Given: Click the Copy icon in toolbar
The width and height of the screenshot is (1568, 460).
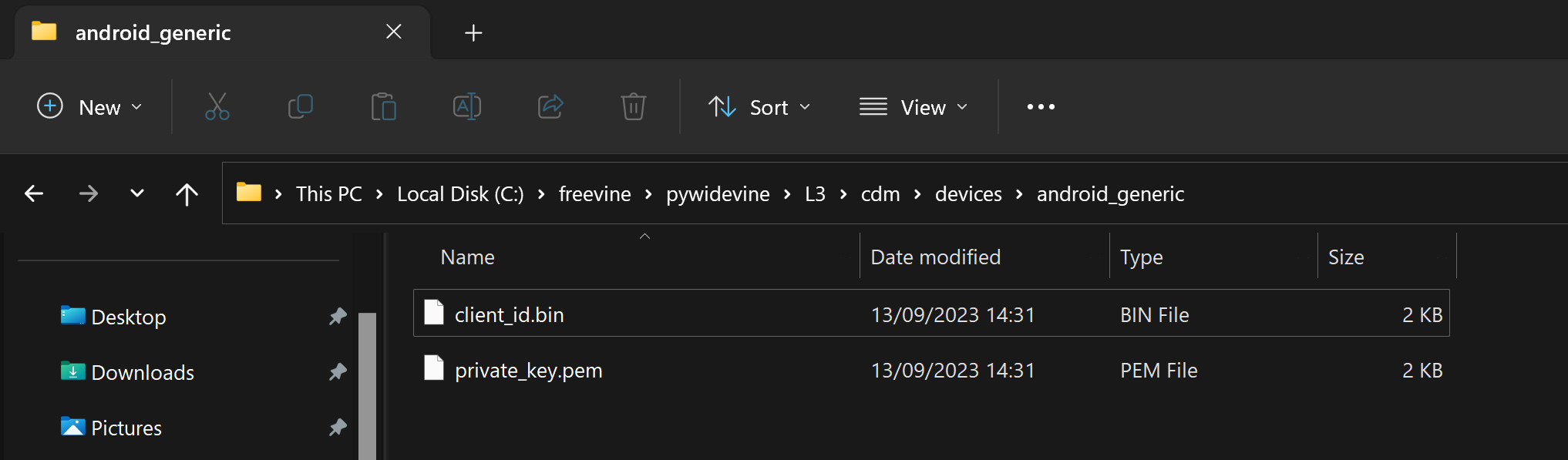Looking at the screenshot, I should coord(300,106).
